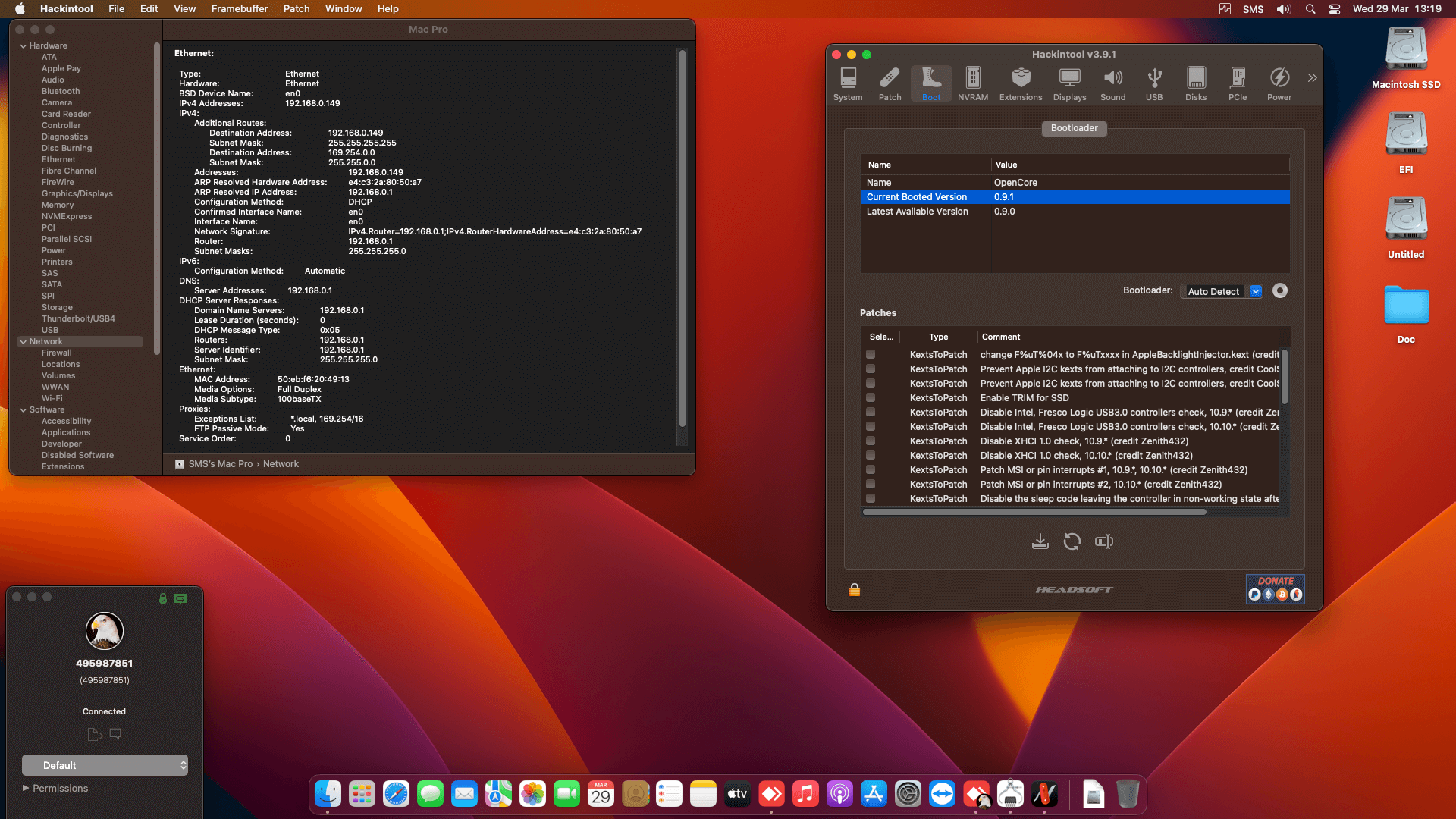Viewport: 1456px width, 819px height.
Task: Open the USB toolbar icon
Action: (x=1154, y=84)
